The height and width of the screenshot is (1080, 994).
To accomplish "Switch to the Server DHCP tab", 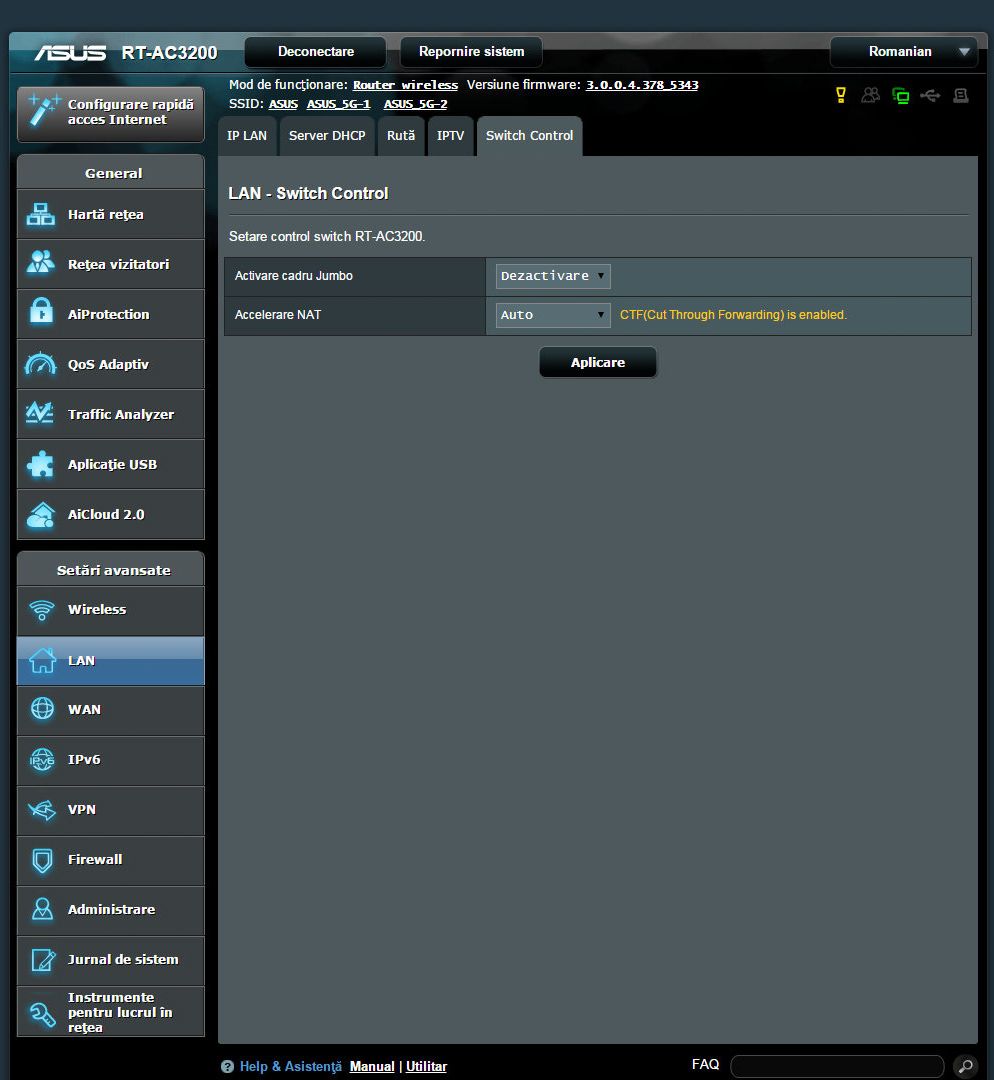I will (327, 136).
